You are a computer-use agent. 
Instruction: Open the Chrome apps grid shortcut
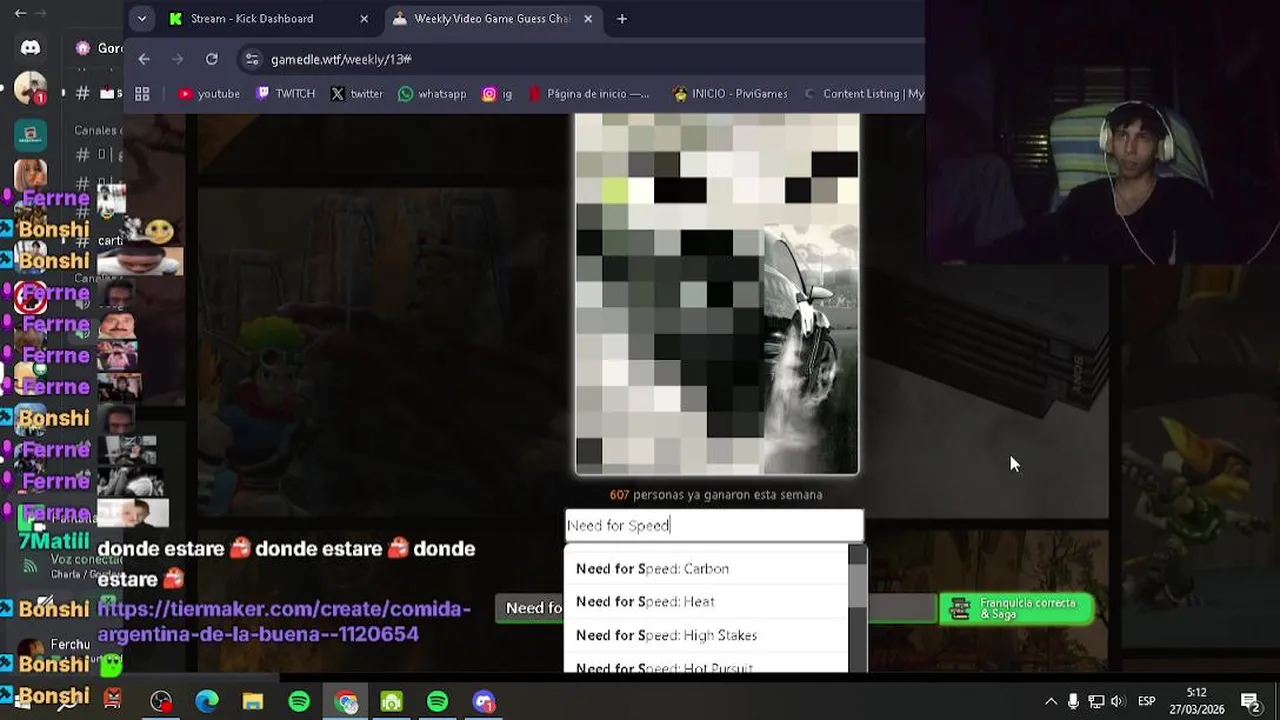(142, 94)
